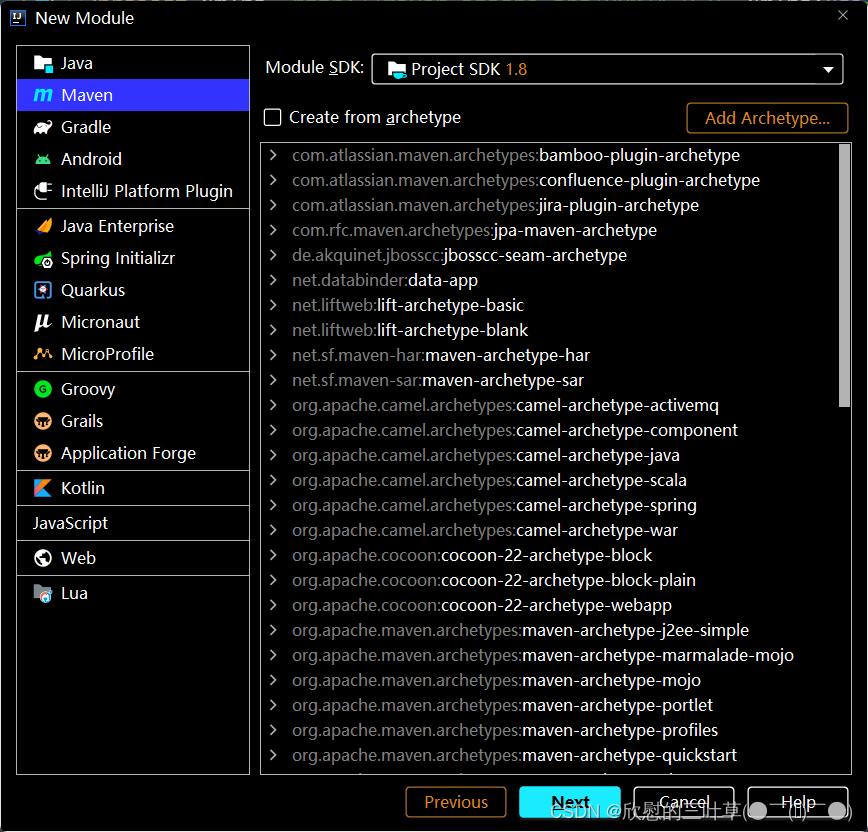The image size is (868, 832).
Task: Select cocoon-22-archetype-block-plain archetype
Action: click(x=493, y=580)
